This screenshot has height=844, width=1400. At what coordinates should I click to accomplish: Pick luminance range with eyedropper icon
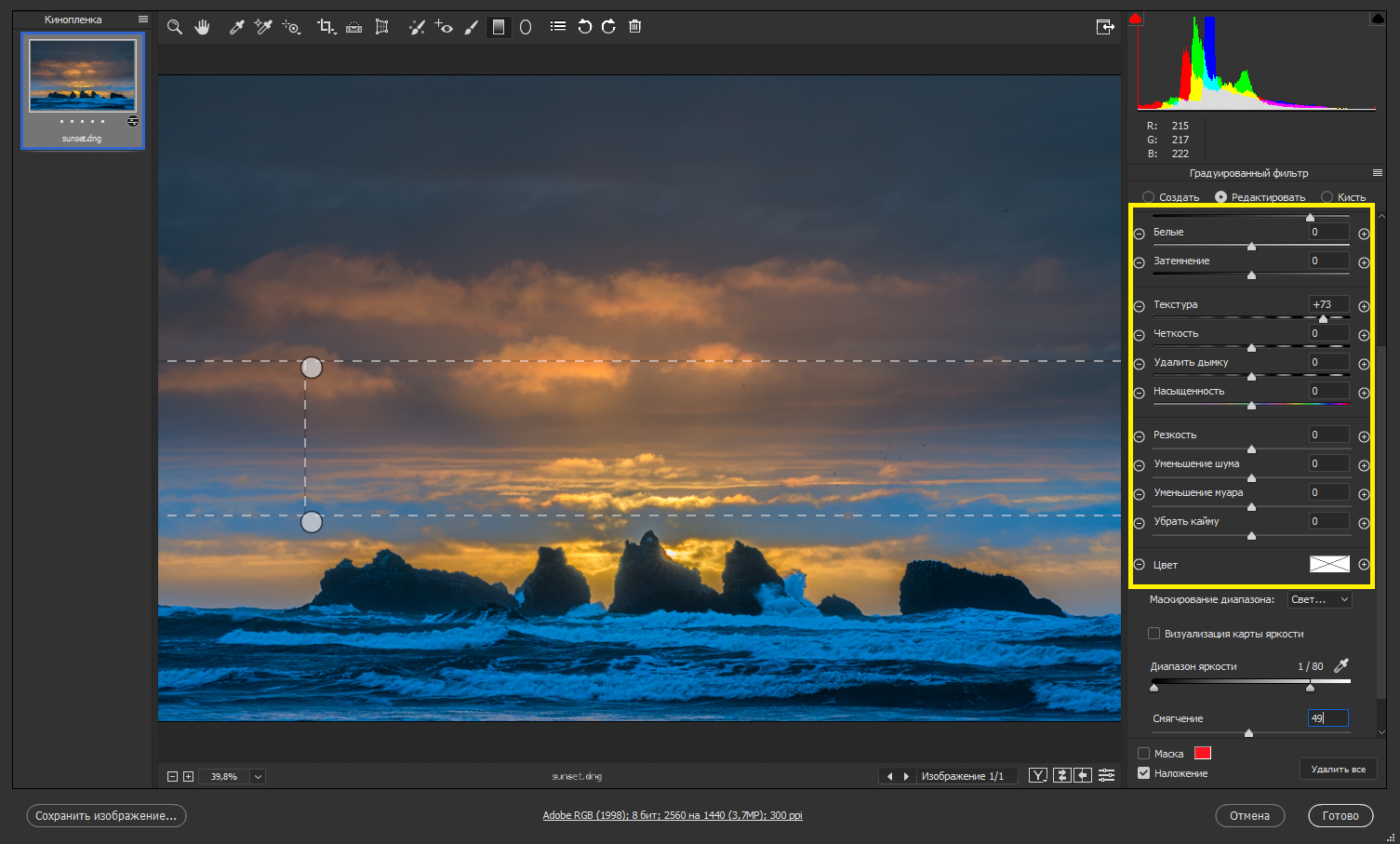[x=1340, y=665]
